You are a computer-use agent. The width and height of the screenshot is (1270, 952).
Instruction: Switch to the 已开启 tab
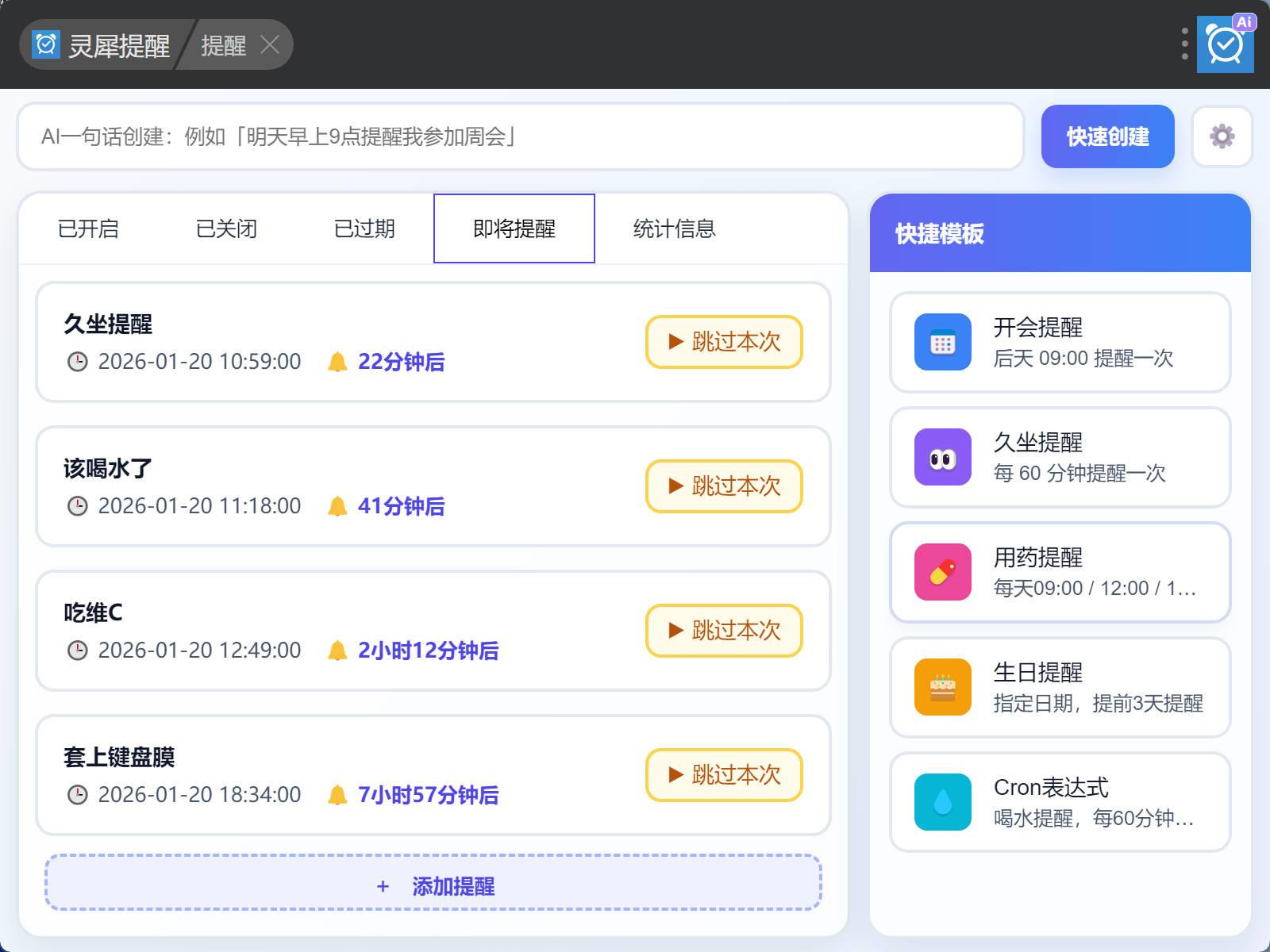point(88,229)
